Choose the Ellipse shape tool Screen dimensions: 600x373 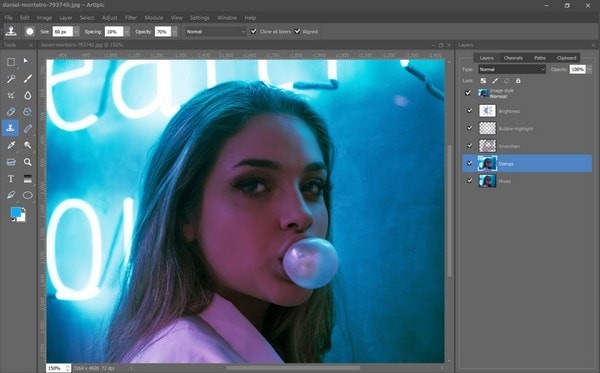pos(28,195)
